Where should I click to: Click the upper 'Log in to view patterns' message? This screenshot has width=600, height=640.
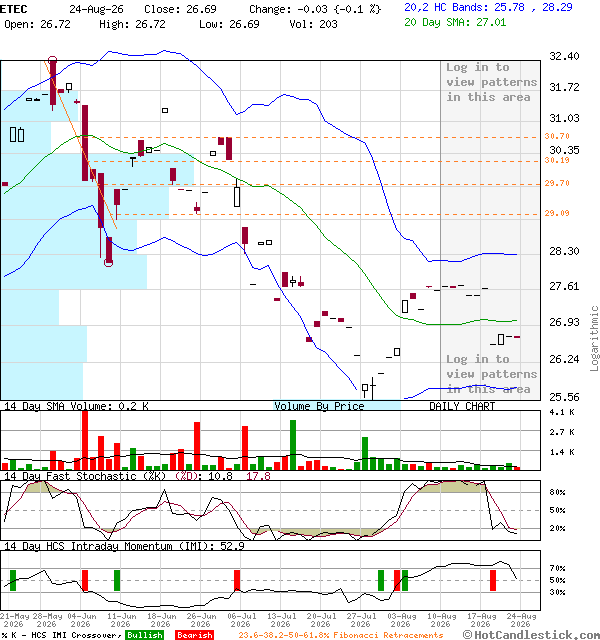click(491, 82)
